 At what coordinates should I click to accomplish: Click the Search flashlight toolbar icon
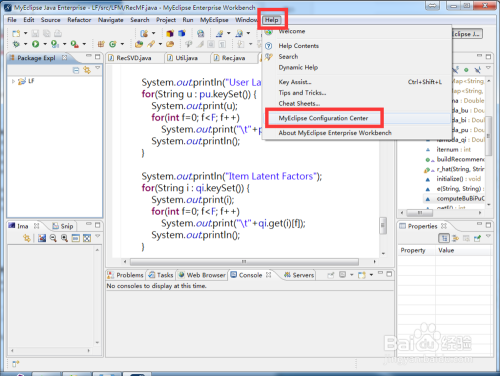151,44
